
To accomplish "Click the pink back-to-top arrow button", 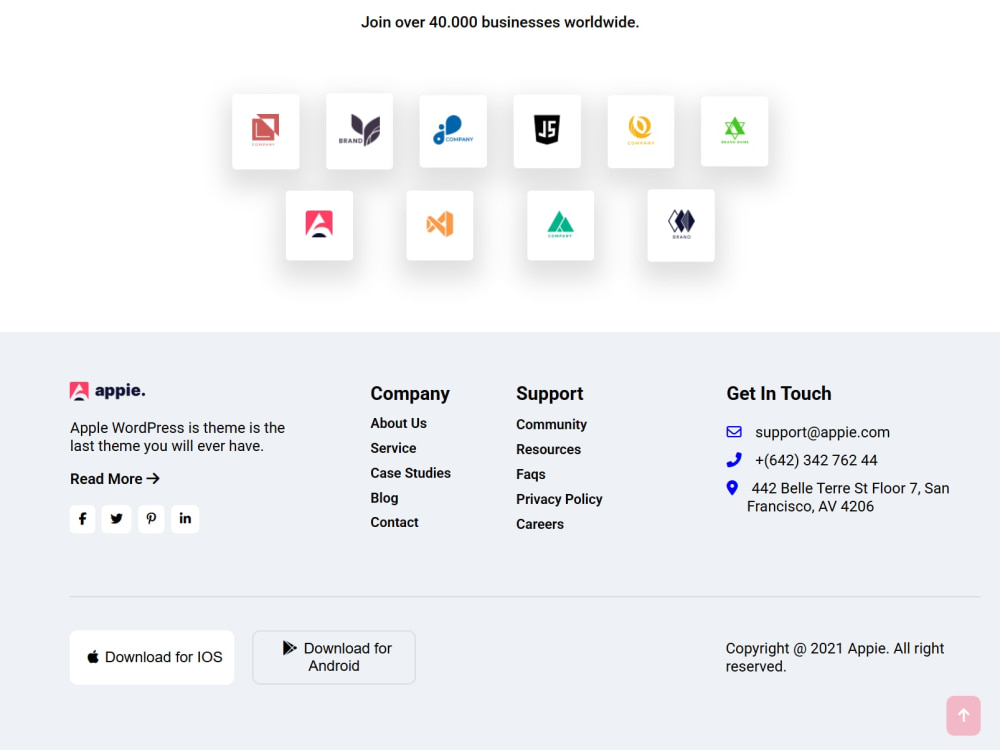I will [963, 716].
